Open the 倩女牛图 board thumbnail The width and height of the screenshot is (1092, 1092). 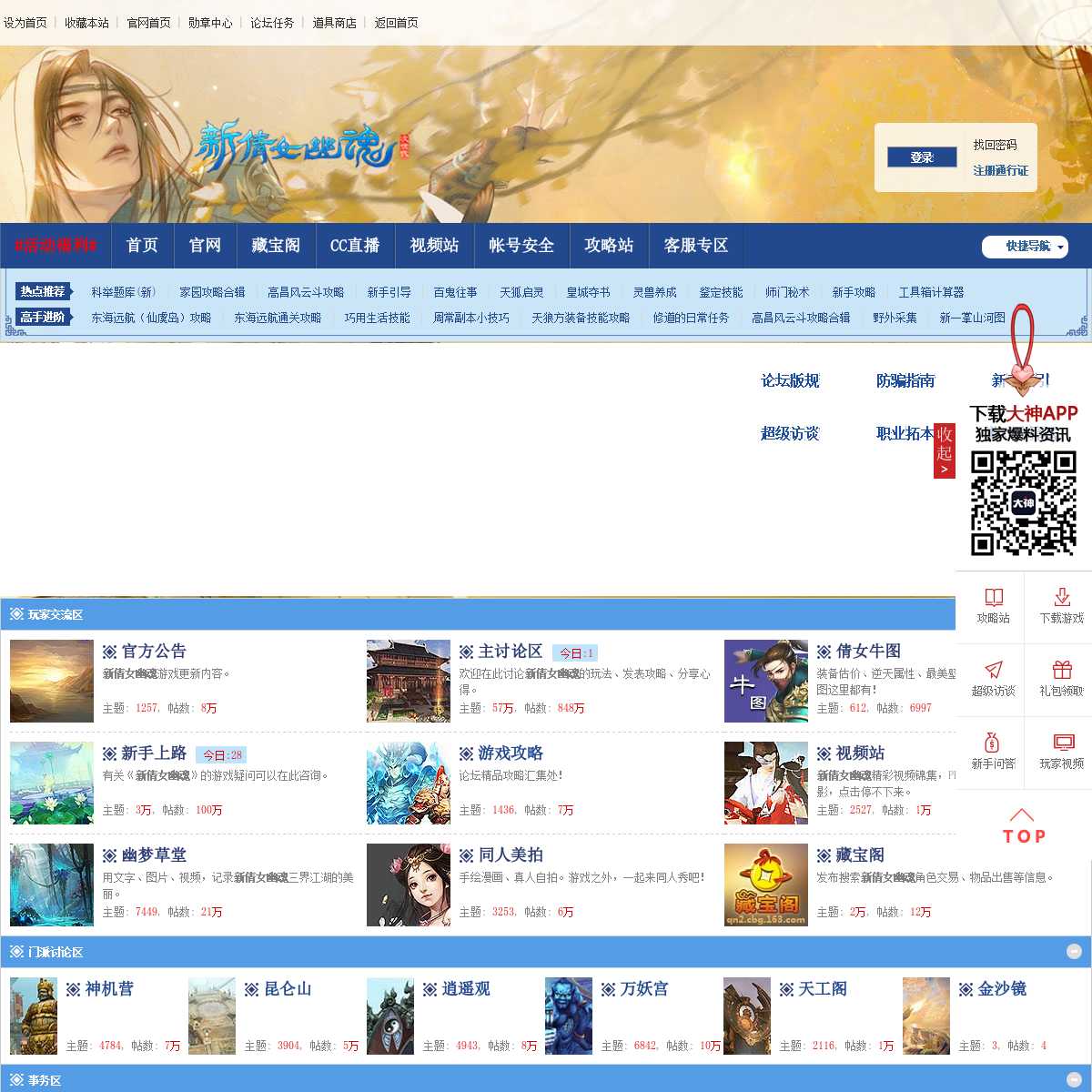tap(766, 681)
